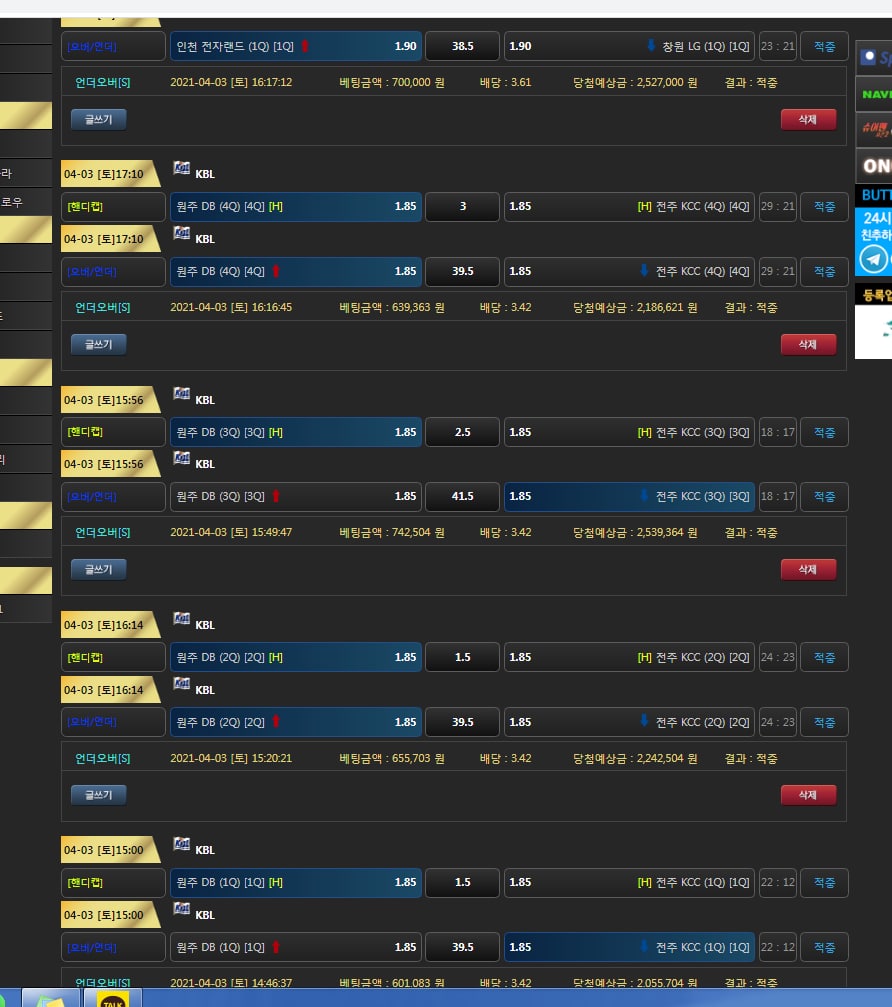The width and height of the screenshot is (892, 1007).
Task: Click blue under arrow on 창원 LG (1Q)
Action: pos(651,46)
